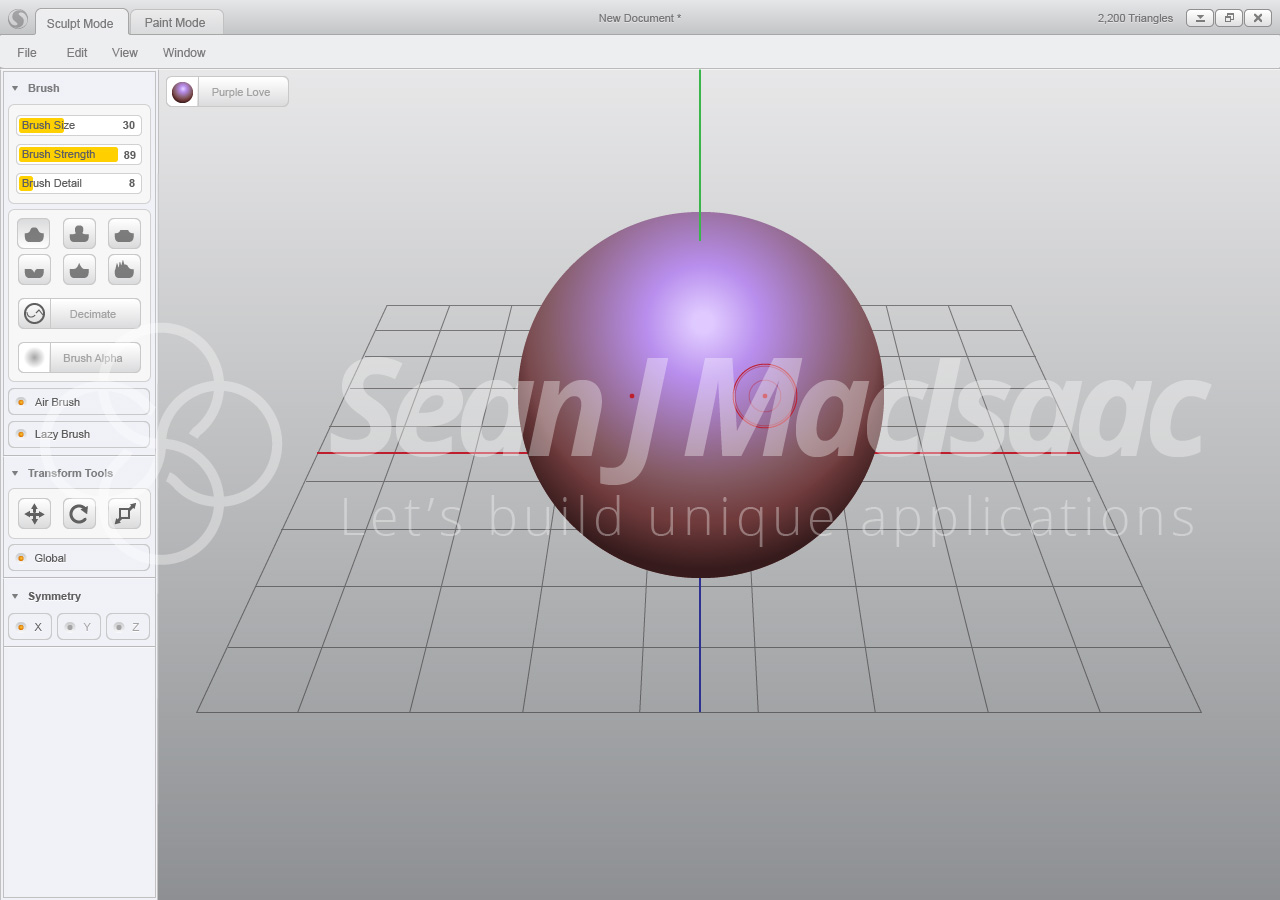Select the spiky multi-peak brush
This screenshot has width=1280, height=900.
pyautogui.click(x=124, y=270)
